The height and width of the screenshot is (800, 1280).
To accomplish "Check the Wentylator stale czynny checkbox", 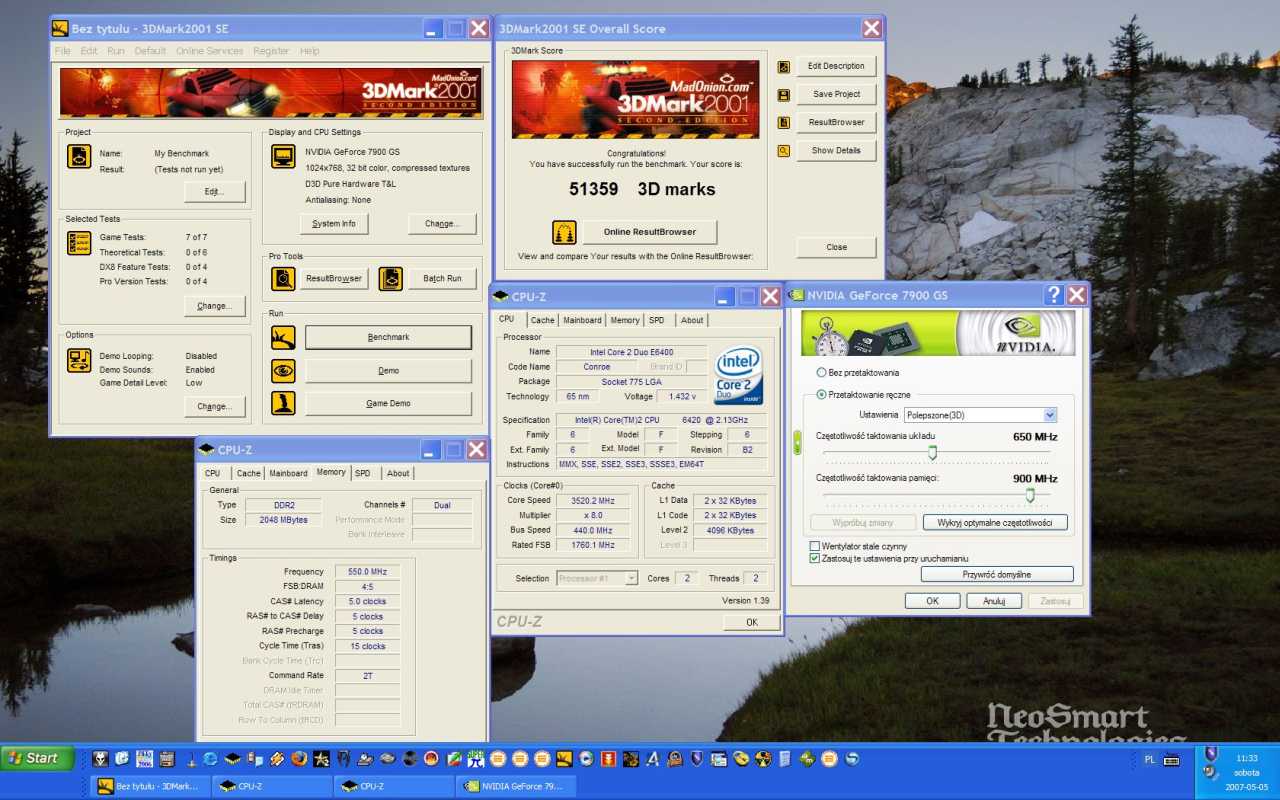I will tap(814, 547).
